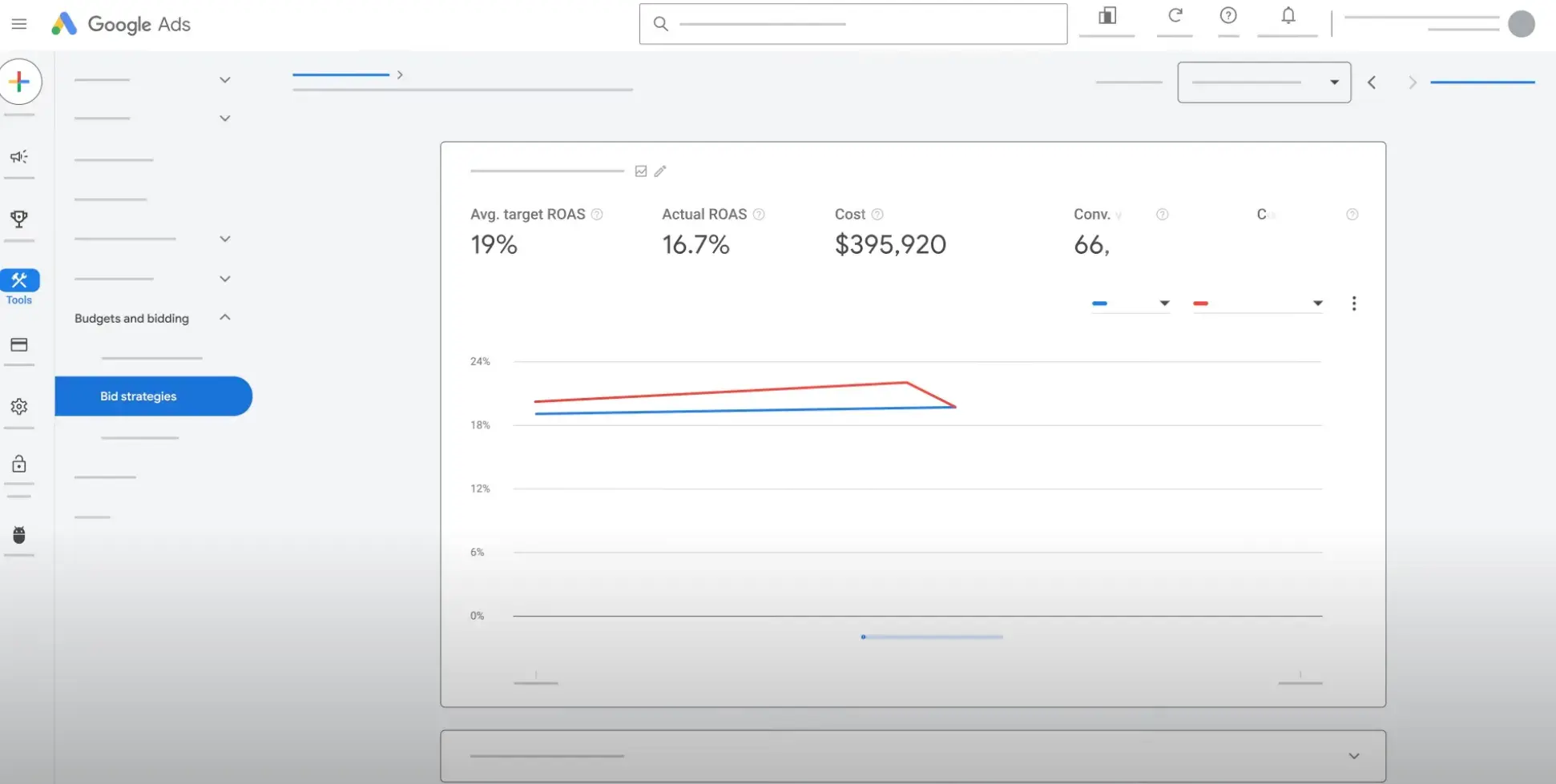Open Goals trophy icon in sidebar
The width and height of the screenshot is (1556, 784).
[19, 219]
